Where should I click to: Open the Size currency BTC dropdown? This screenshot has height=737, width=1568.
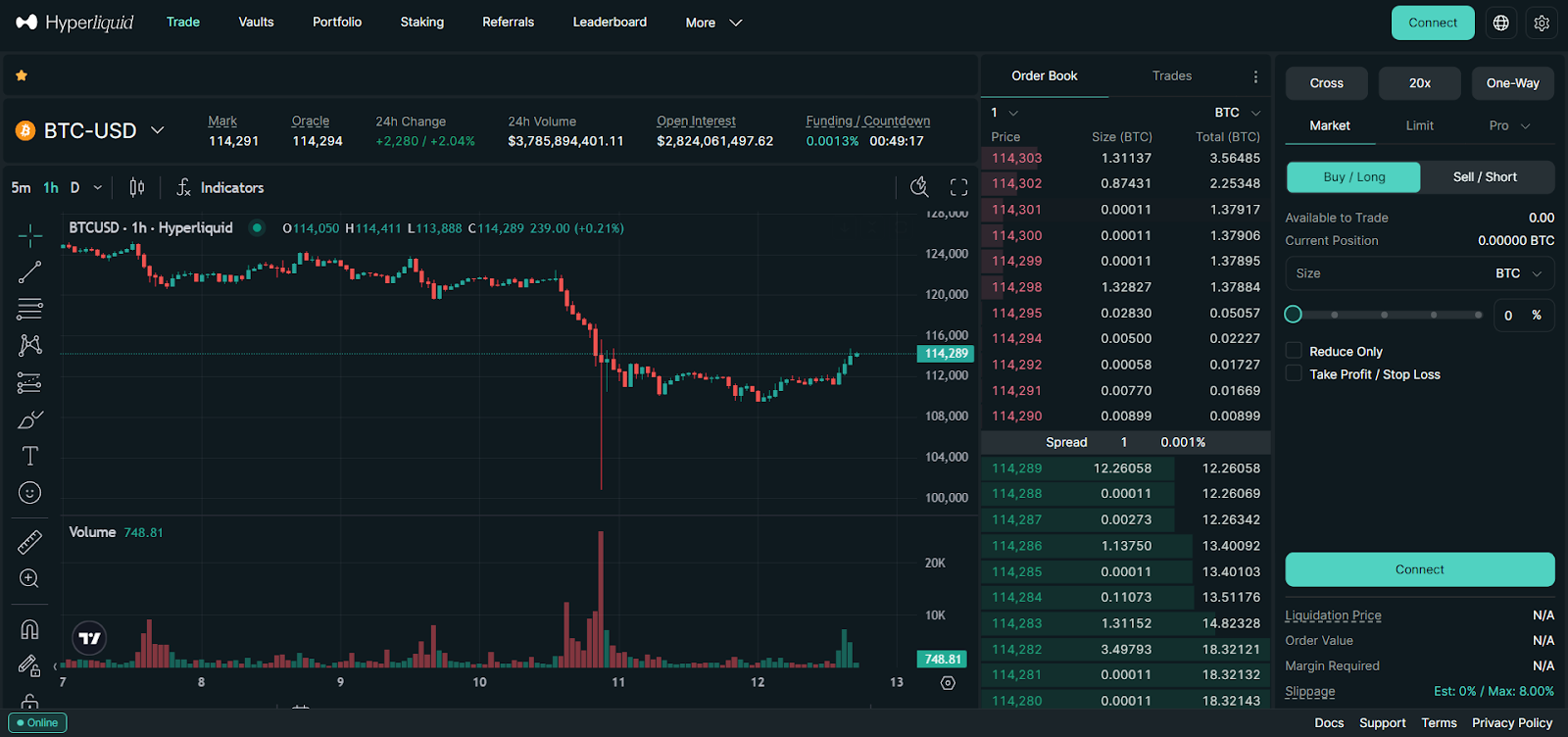(1519, 273)
